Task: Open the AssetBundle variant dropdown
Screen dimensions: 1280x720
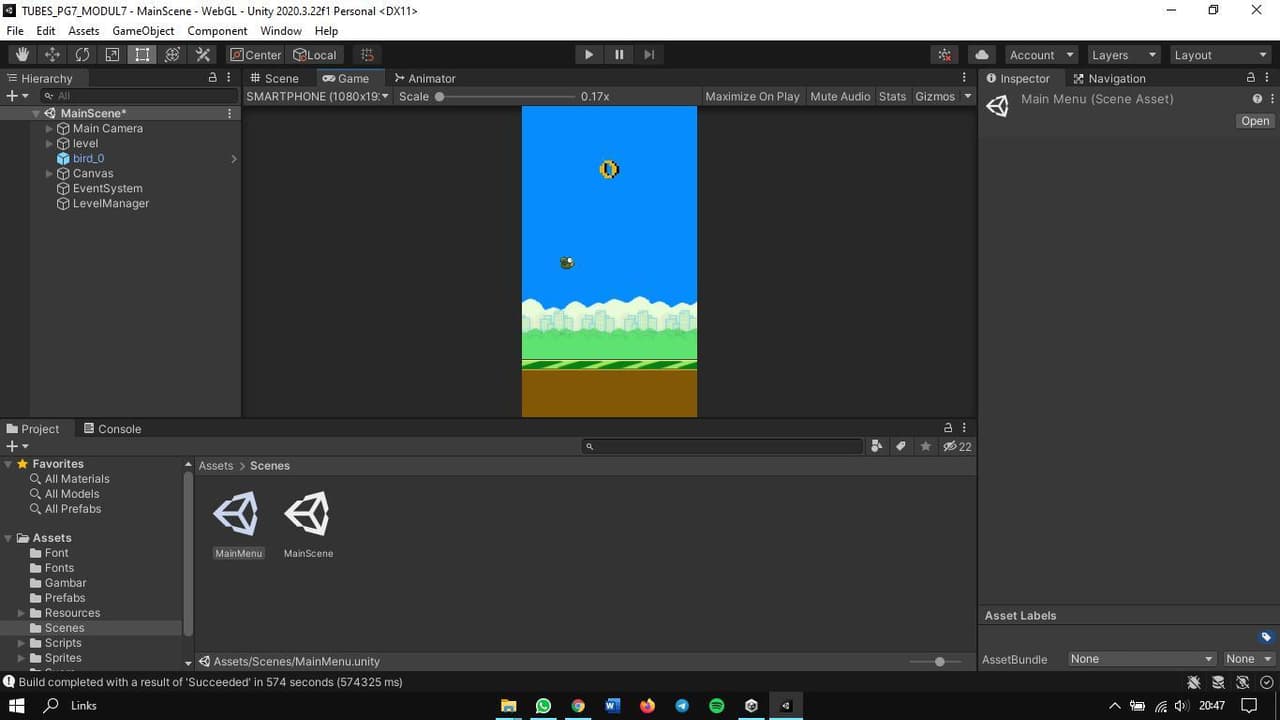Action: click(1249, 659)
